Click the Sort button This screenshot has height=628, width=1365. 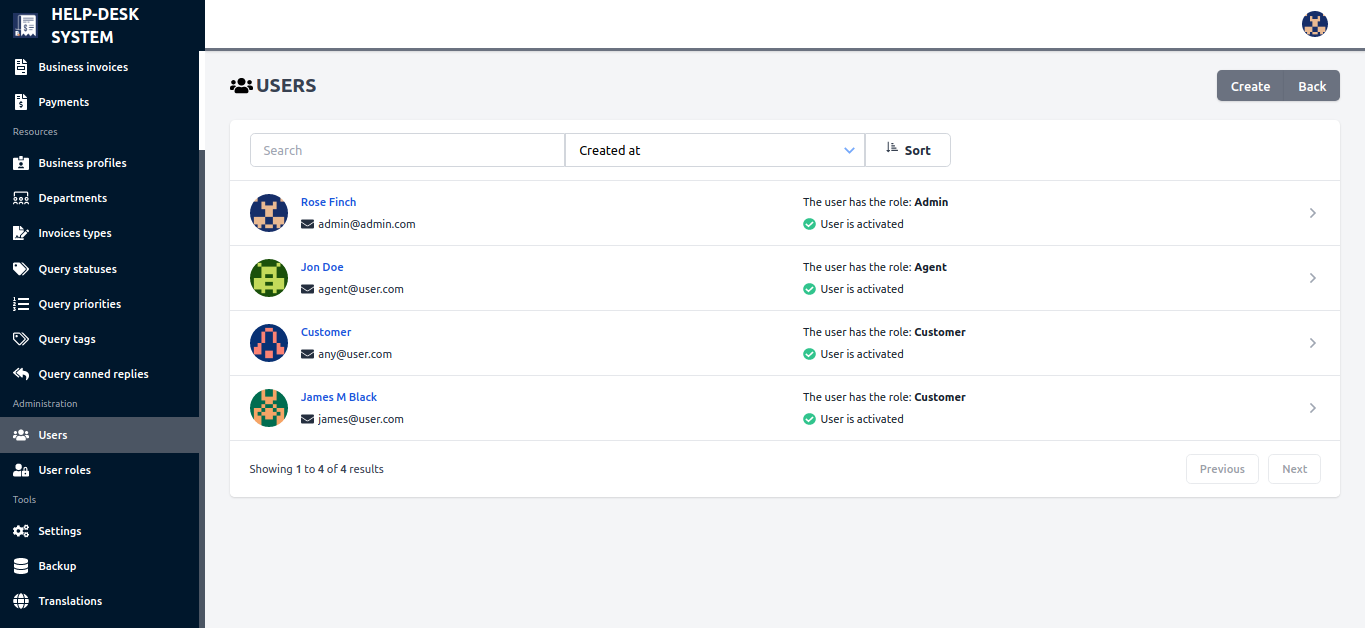(907, 150)
